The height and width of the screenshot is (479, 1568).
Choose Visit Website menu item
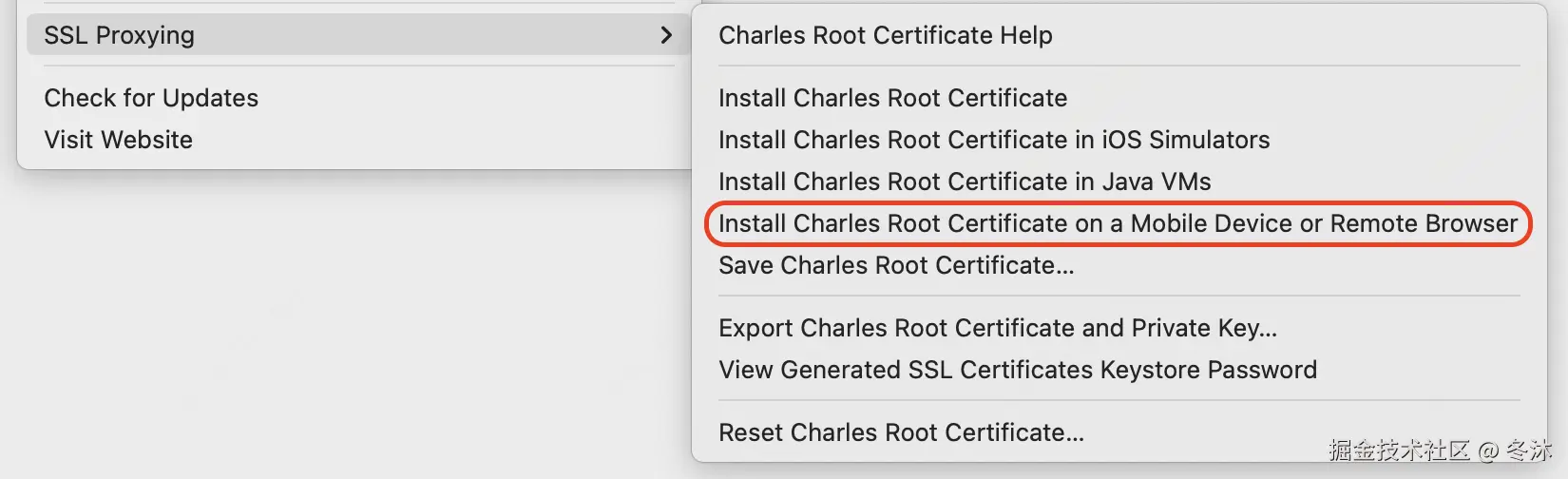point(119,140)
